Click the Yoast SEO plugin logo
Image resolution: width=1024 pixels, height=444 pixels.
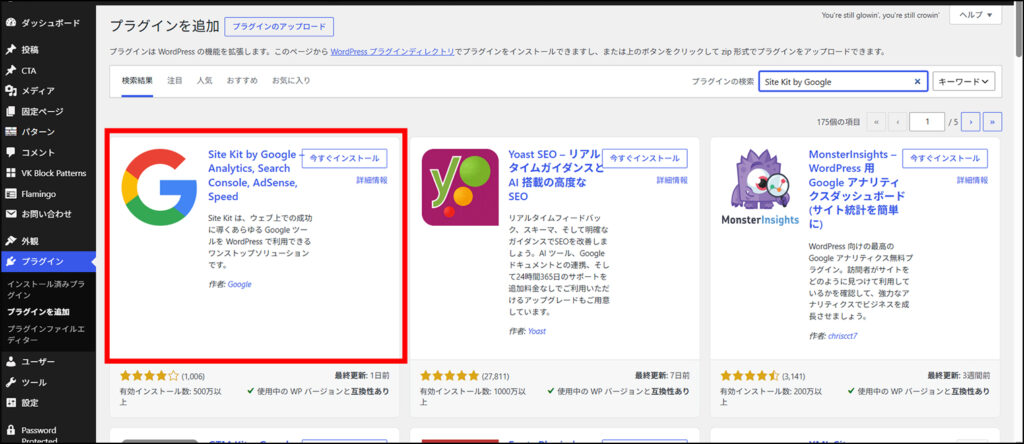click(460, 187)
